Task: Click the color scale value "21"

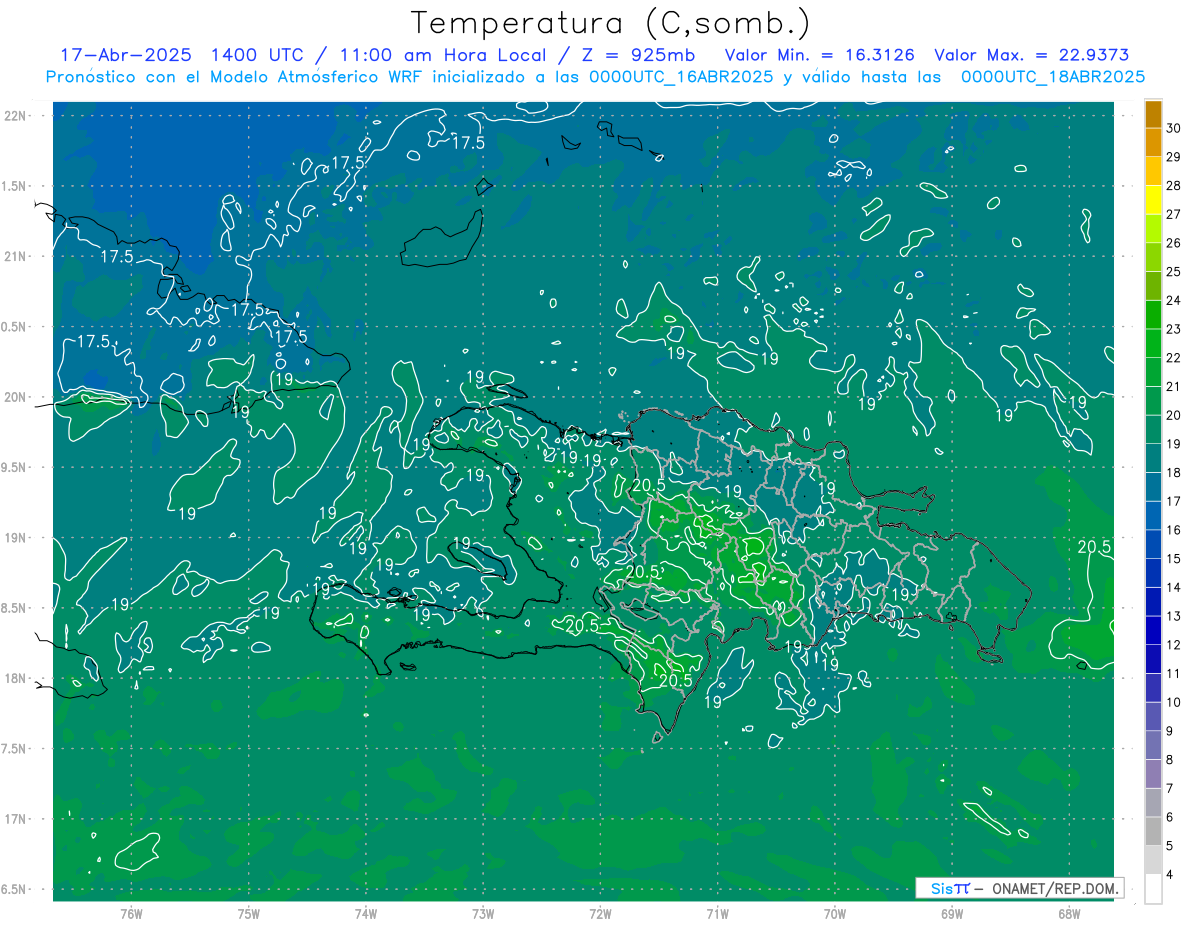Action: [1174, 387]
